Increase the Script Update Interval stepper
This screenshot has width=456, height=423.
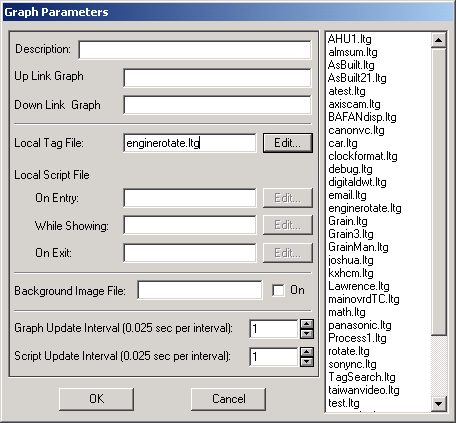[307, 352]
